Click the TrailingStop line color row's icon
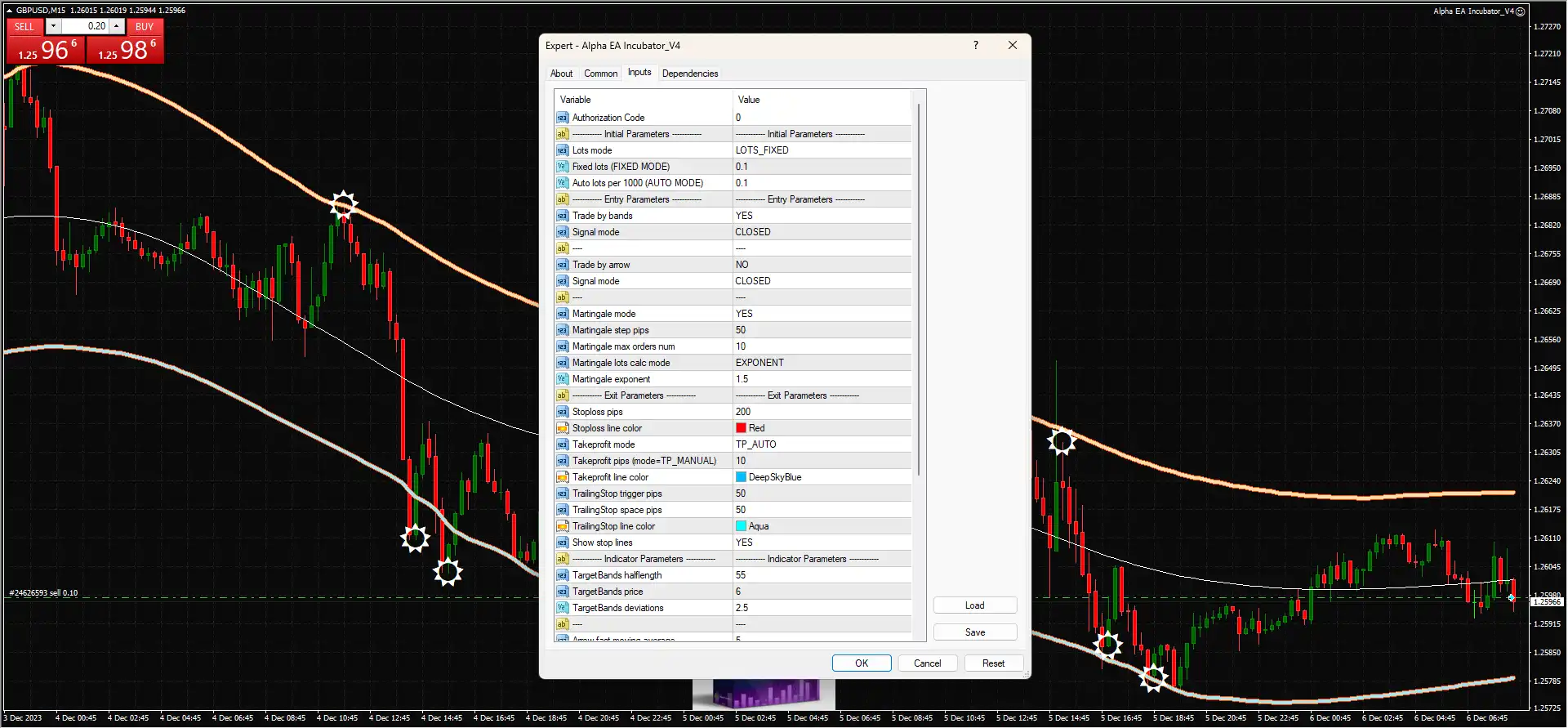Image resolution: width=1568 pixels, height=728 pixels. point(562,526)
